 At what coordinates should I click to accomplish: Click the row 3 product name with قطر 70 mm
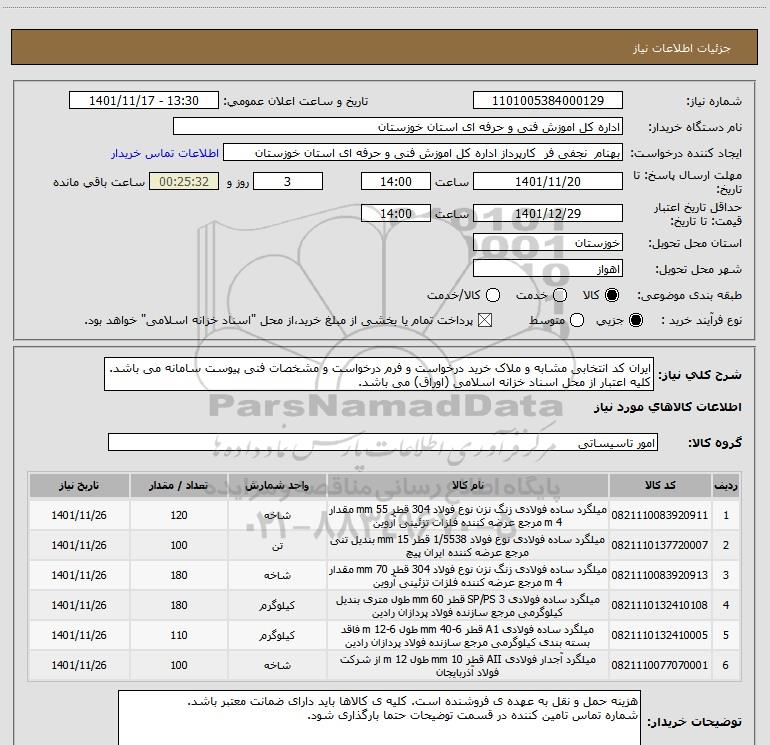tap(468, 576)
